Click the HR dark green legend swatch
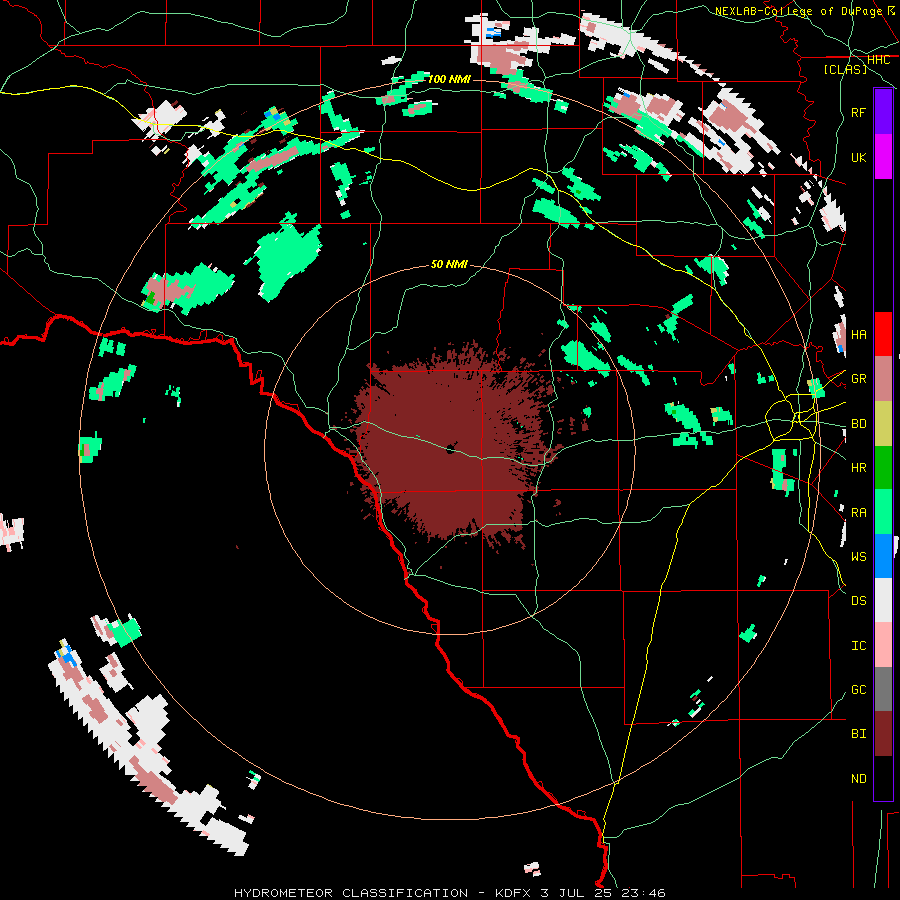The image size is (900, 900). coord(883,467)
